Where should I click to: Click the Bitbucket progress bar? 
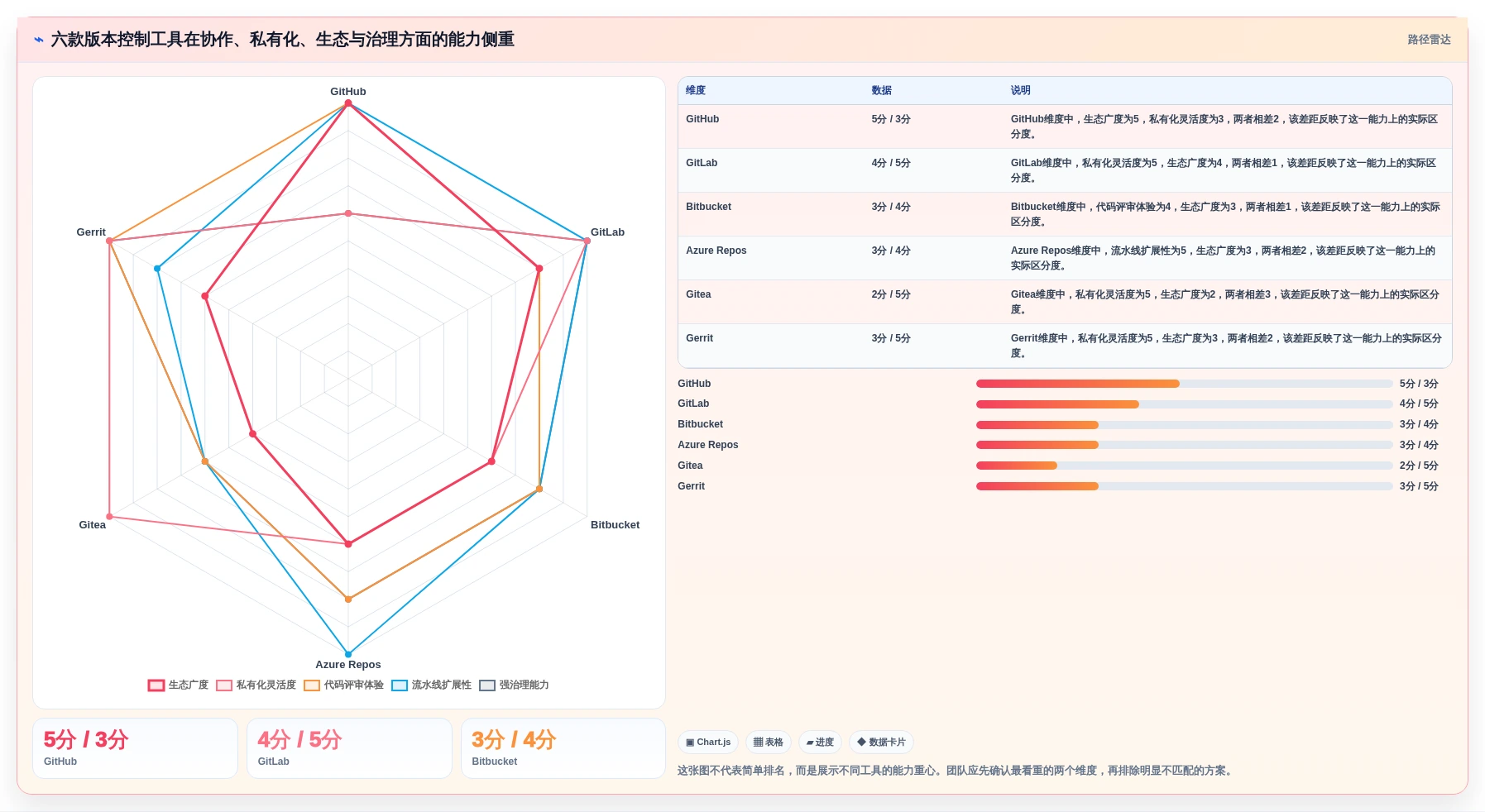tap(1185, 425)
